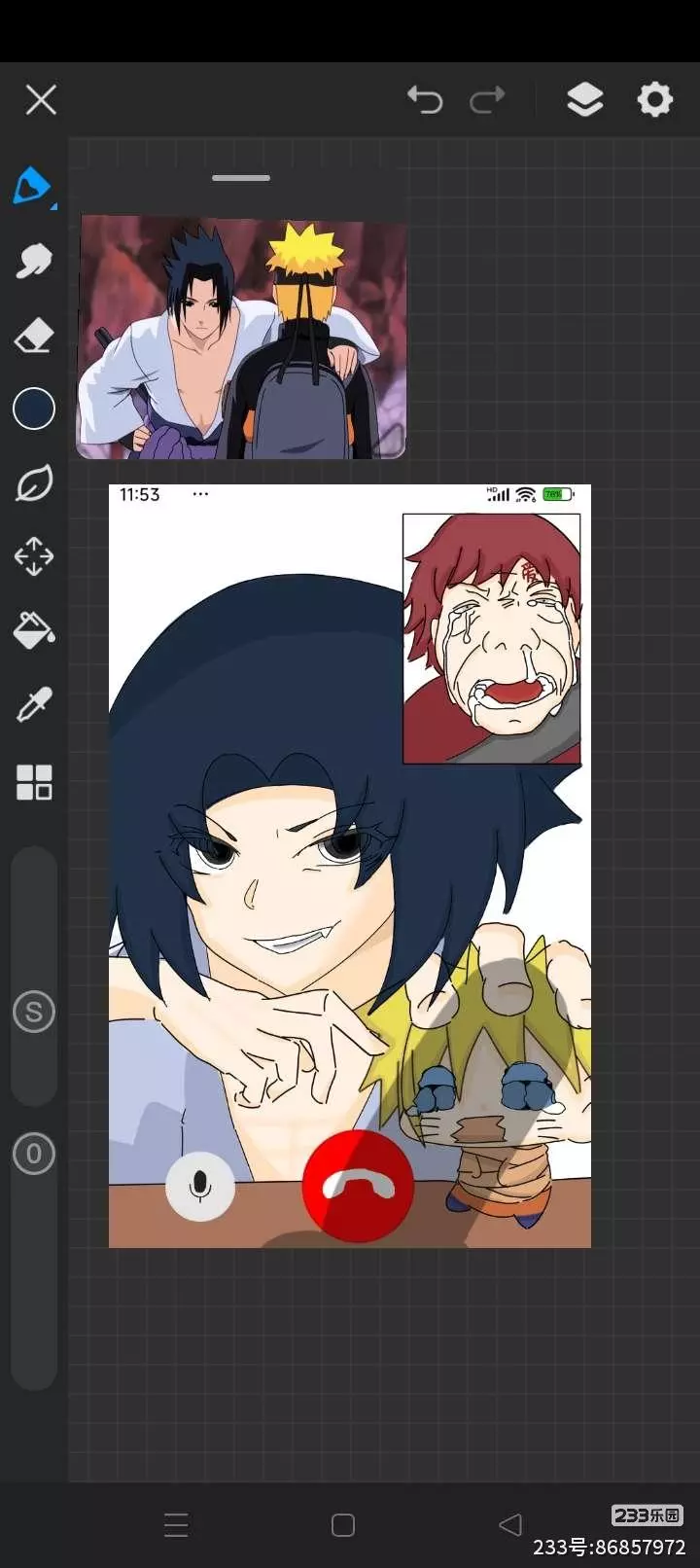Tap the S brush size control

pyautogui.click(x=34, y=1013)
